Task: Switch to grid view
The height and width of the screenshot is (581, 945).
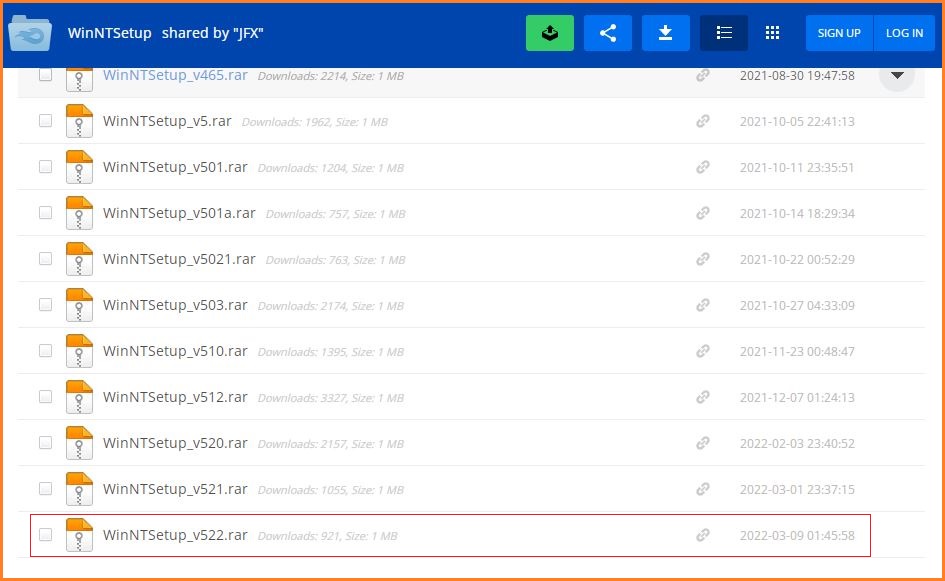Action: 772,33
